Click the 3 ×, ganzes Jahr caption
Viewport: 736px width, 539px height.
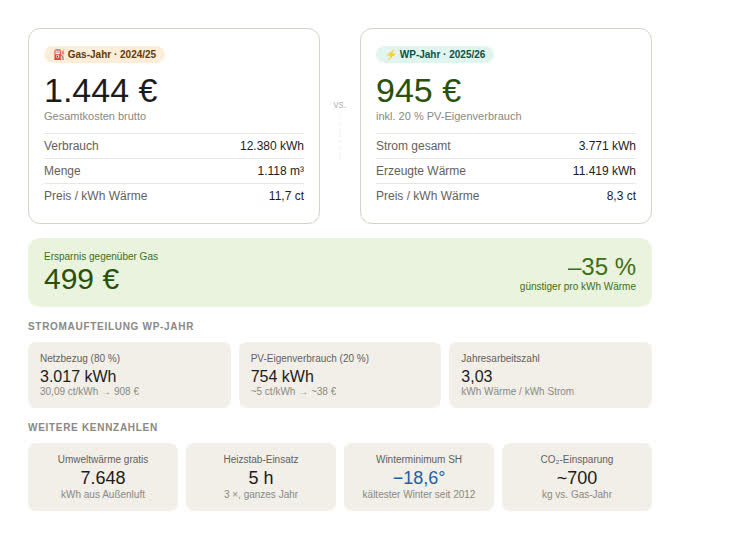(x=261, y=494)
